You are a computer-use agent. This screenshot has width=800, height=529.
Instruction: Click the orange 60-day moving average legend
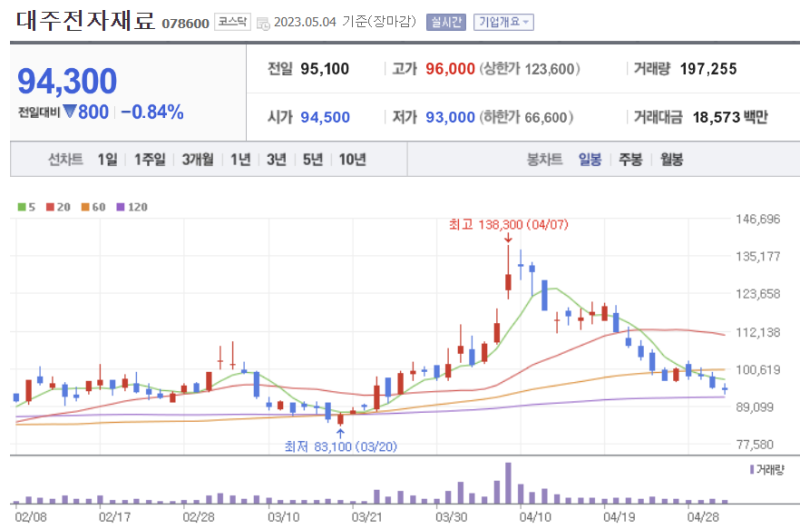pos(93,207)
